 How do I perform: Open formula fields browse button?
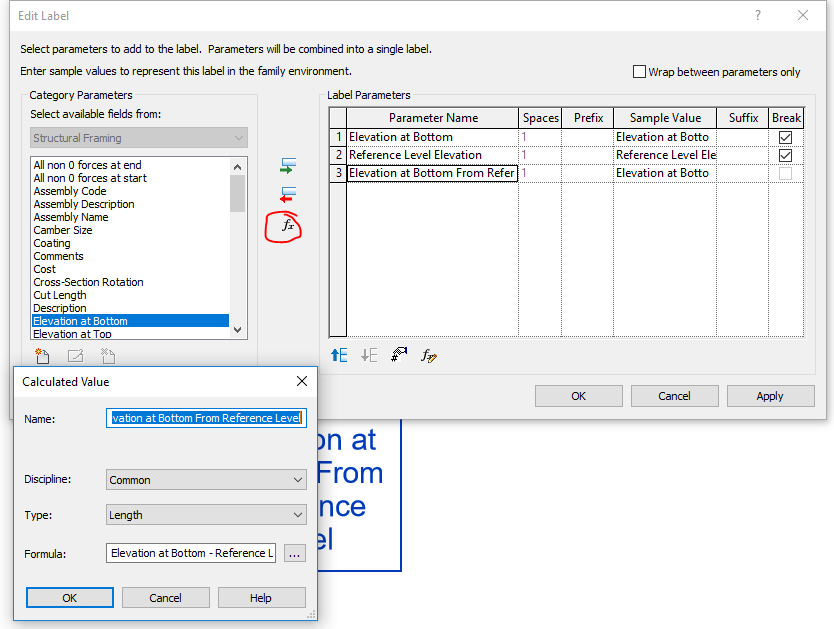click(x=294, y=553)
